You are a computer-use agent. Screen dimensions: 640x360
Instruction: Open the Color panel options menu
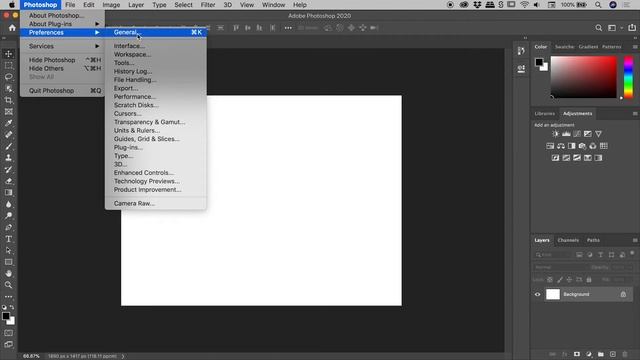(x=635, y=47)
